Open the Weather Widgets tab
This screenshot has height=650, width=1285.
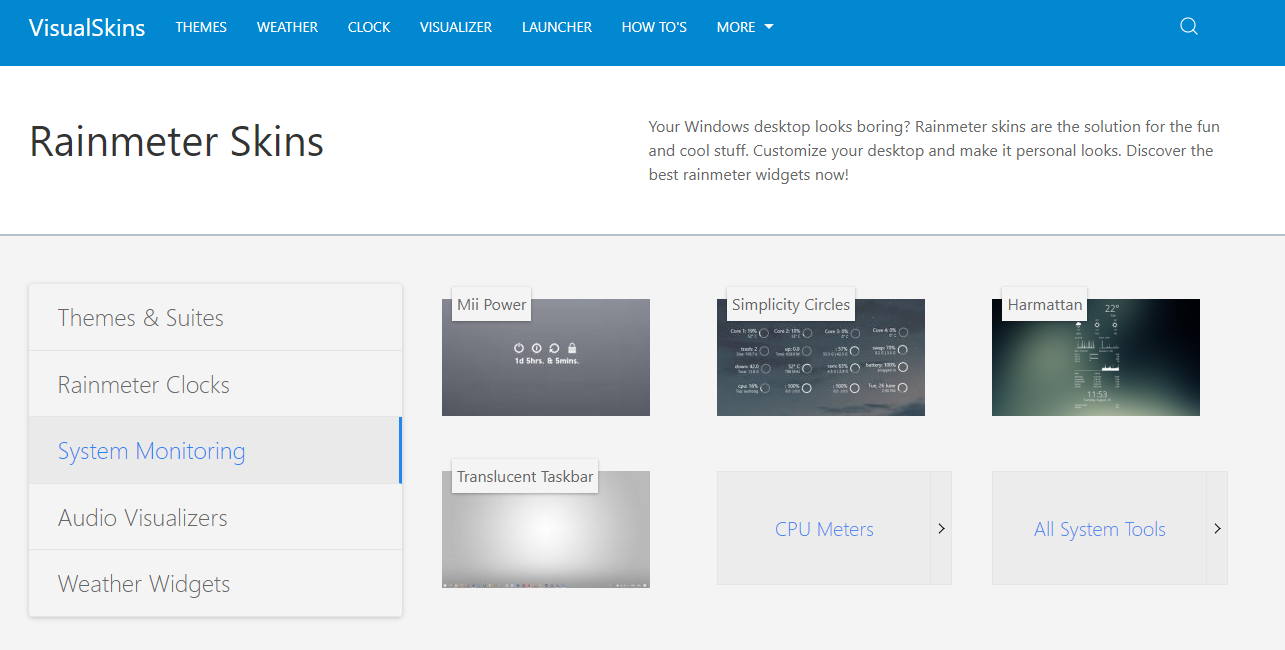215,583
